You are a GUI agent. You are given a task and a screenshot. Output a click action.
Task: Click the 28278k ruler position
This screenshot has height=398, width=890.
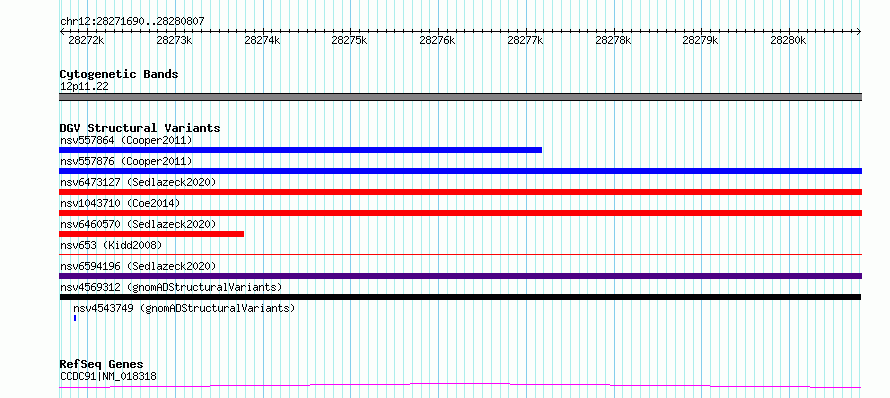(x=613, y=40)
